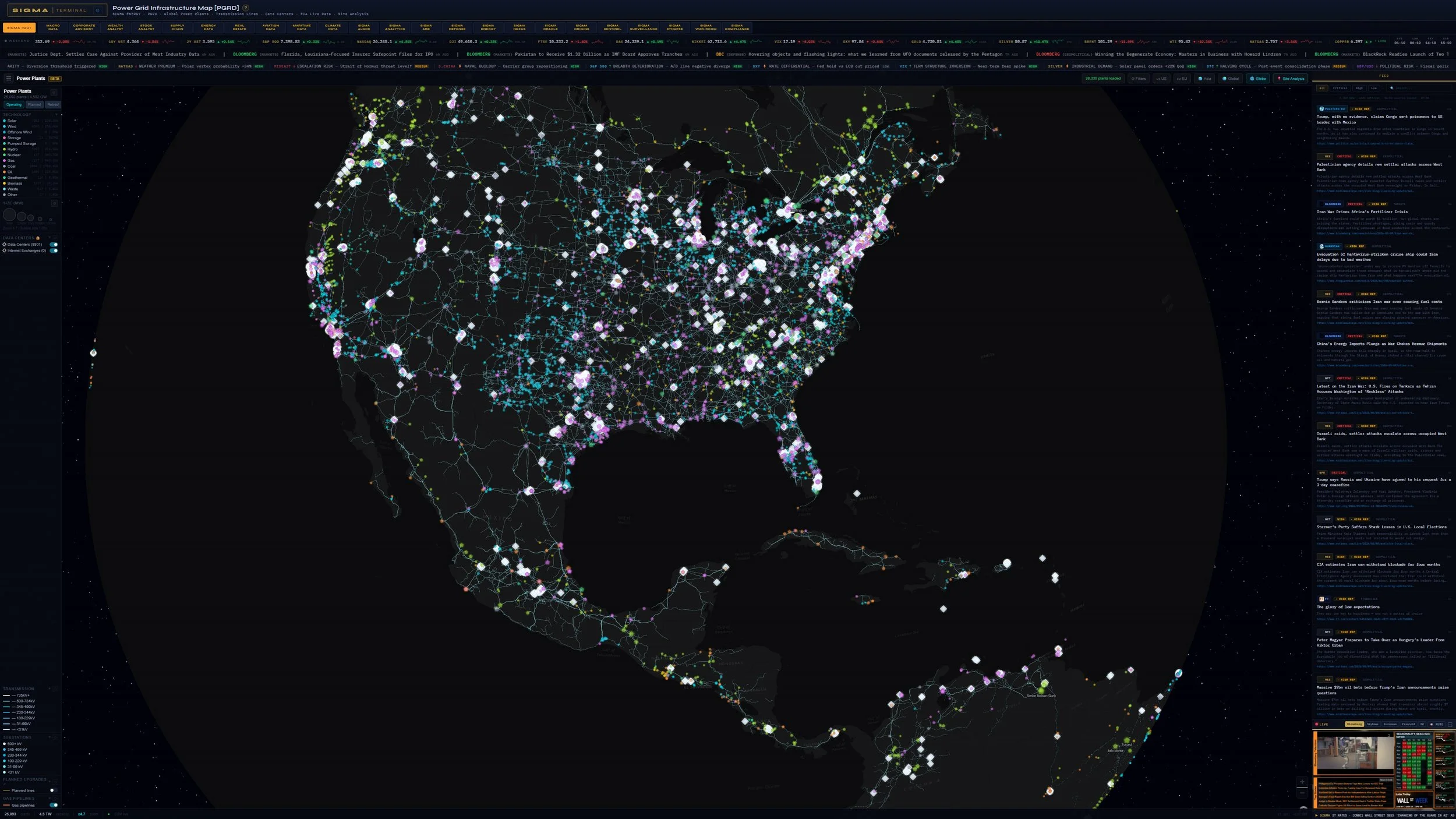The width and height of the screenshot is (1456, 819).
Task: Open the SUPPLY CHAIN top menu tab
Action: (x=177, y=27)
